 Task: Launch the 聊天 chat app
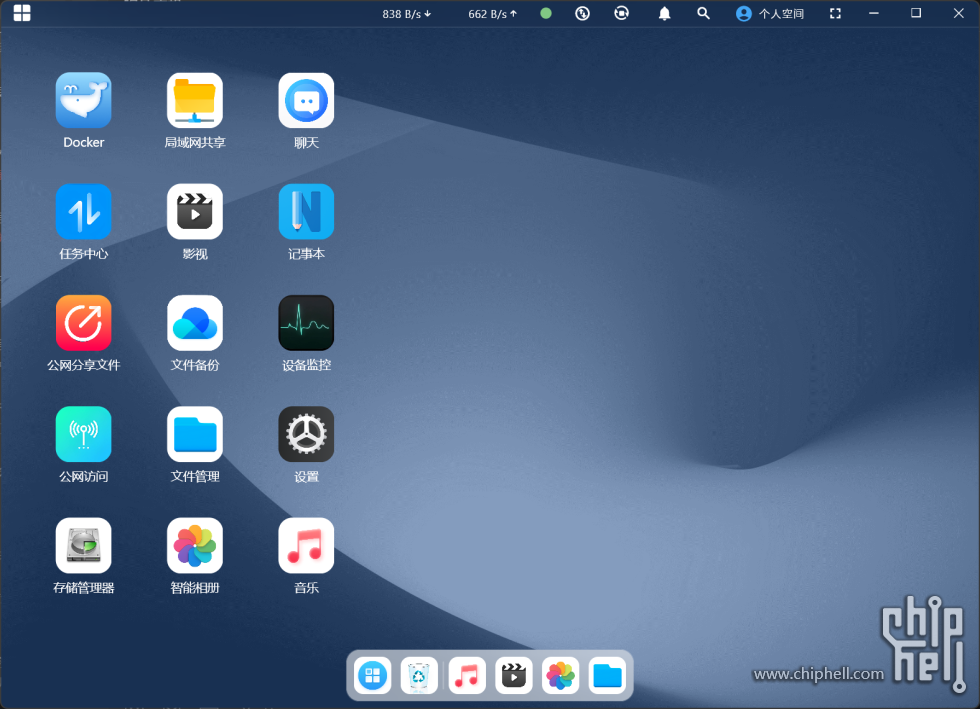306,101
